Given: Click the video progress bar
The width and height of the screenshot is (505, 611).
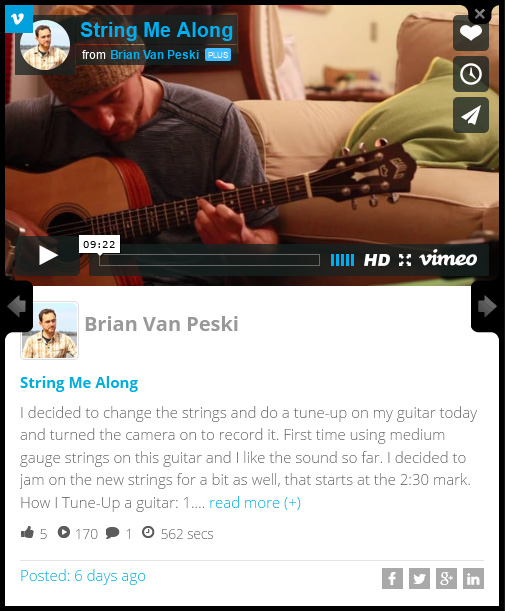Looking at the screenshot, I should pos(209,260).
